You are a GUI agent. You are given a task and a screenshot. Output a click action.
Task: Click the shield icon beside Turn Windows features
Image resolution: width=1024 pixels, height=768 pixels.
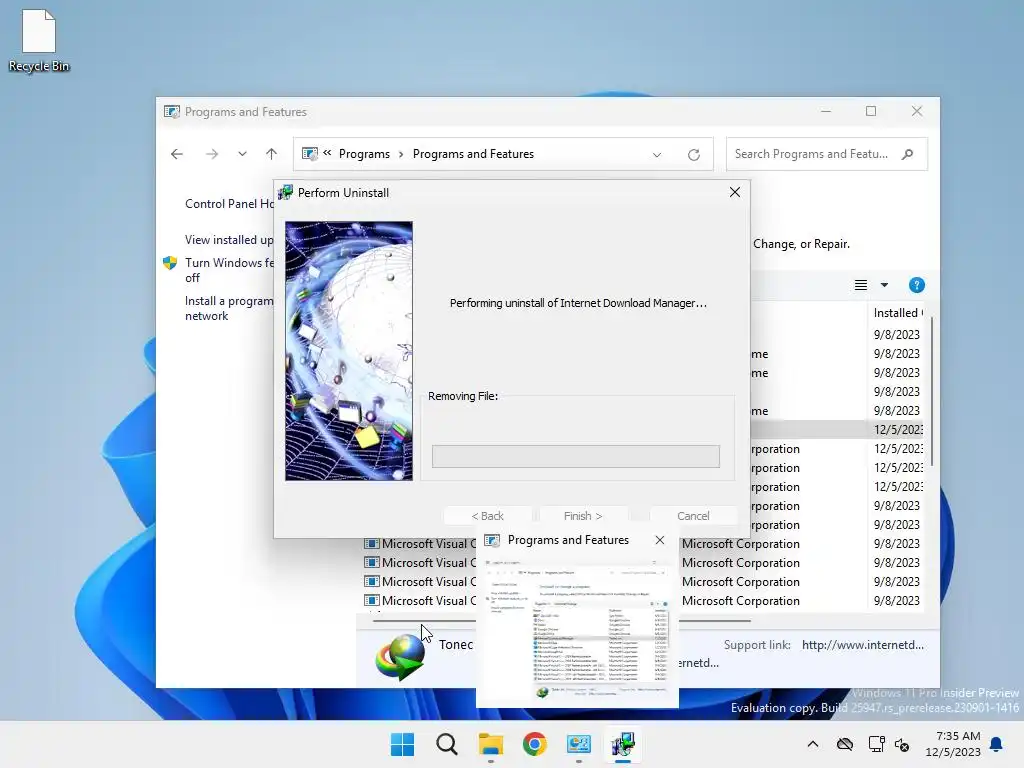(170, 263)
